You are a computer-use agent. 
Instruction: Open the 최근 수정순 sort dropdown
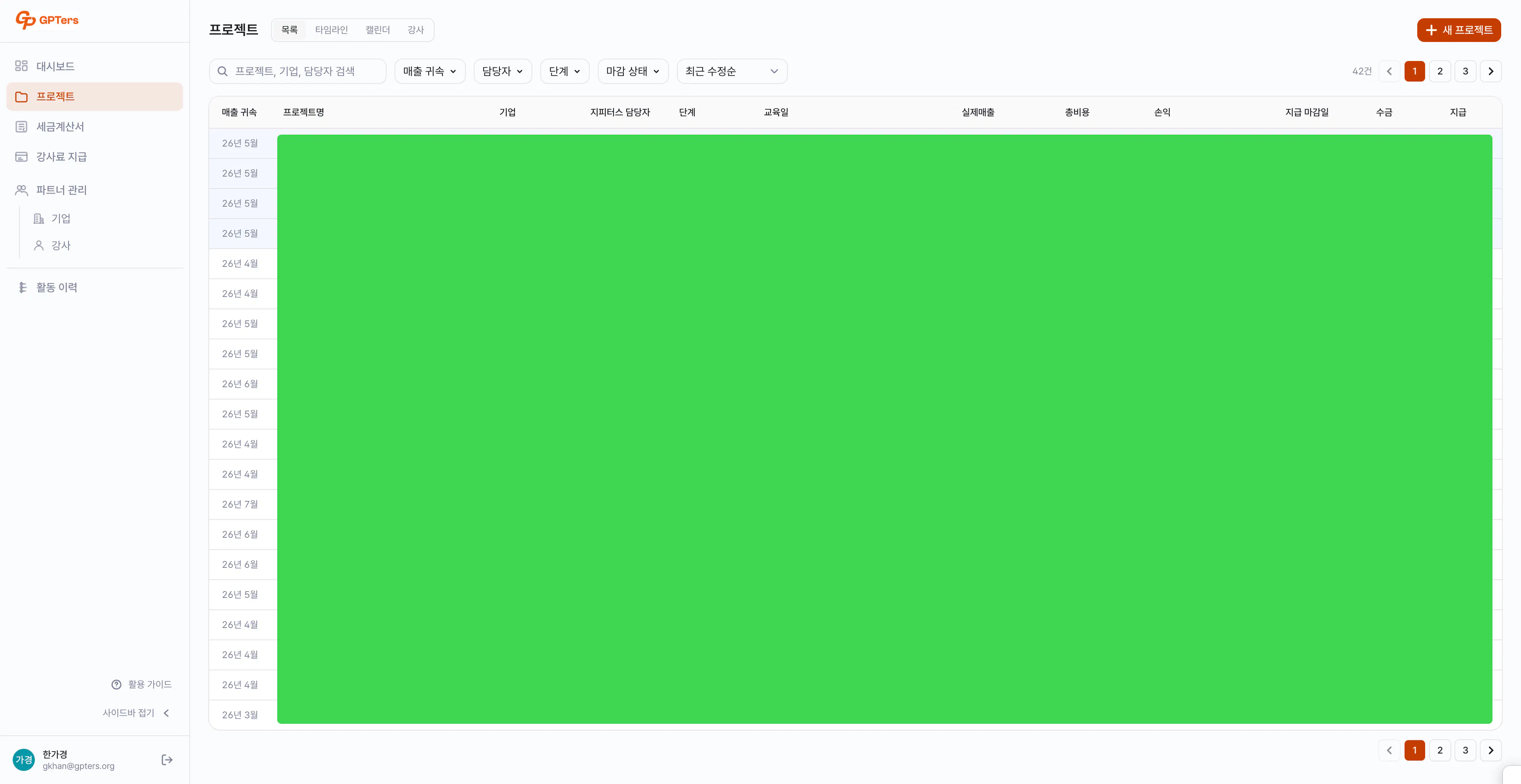(732, 71)
